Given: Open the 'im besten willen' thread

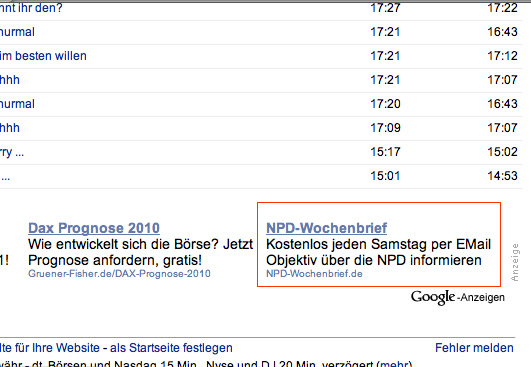Looking at the screenshot, I should (x=43, y=56).
